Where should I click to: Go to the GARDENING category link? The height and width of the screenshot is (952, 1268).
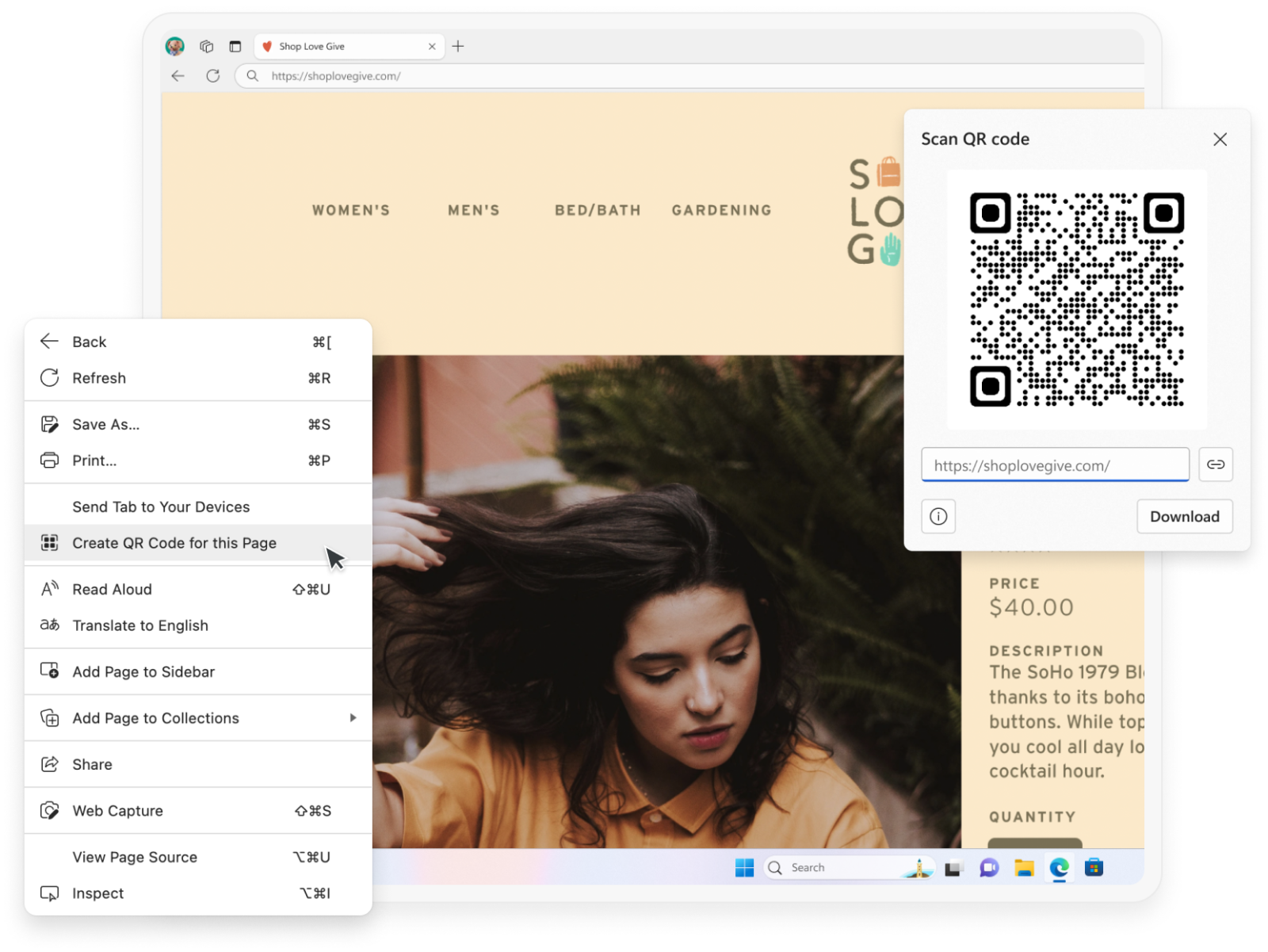pyautogui.click(x=721, y=210)
